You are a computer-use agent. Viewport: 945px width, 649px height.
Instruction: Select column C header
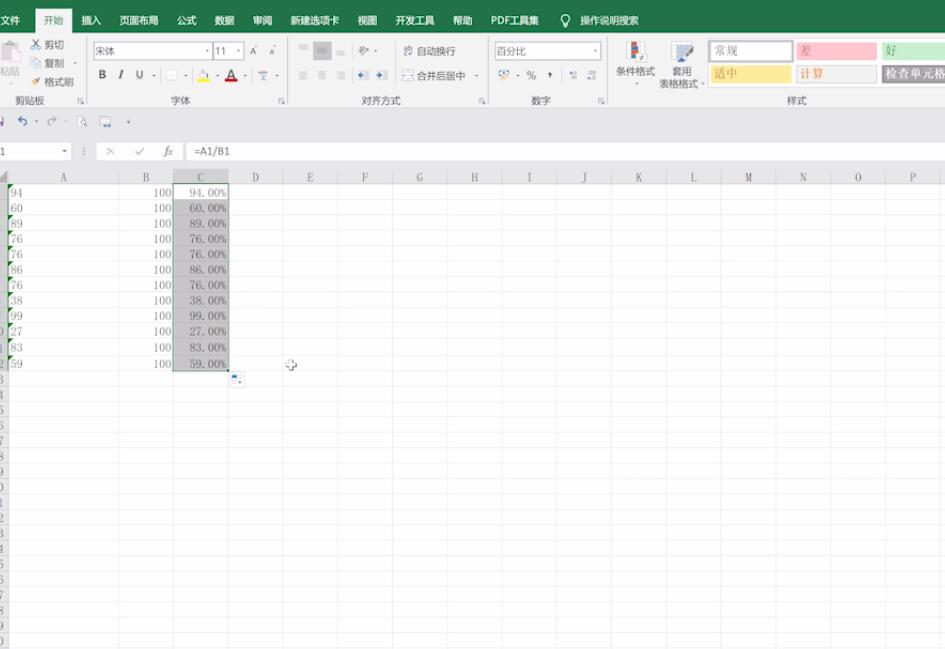point(201,177)
